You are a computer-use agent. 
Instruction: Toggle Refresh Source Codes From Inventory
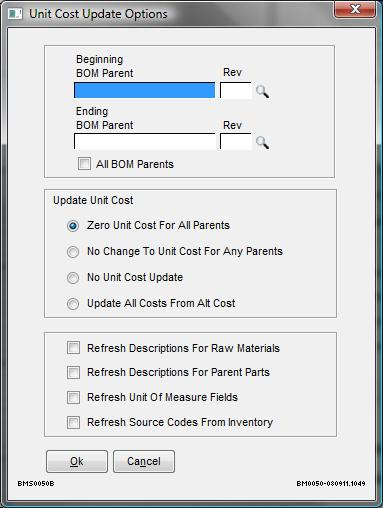click(x=73, y=422)
